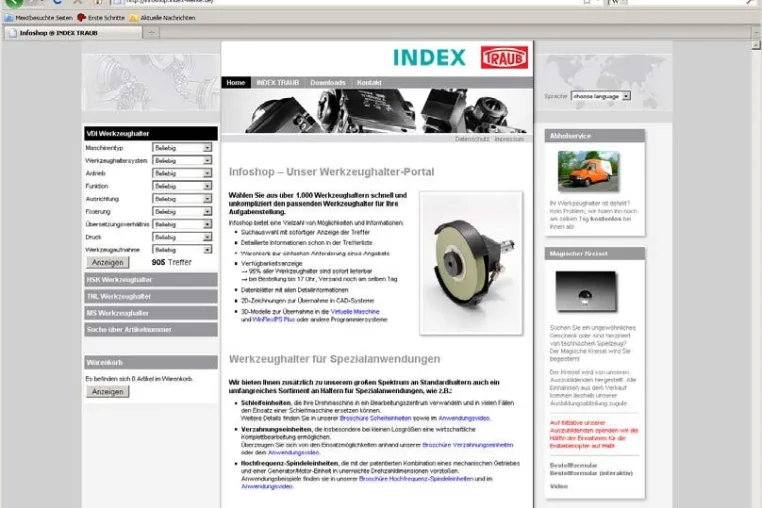Click the Meistbesuchte Seiten bookmark
The image size is (762, 508).
pos(38,18)
